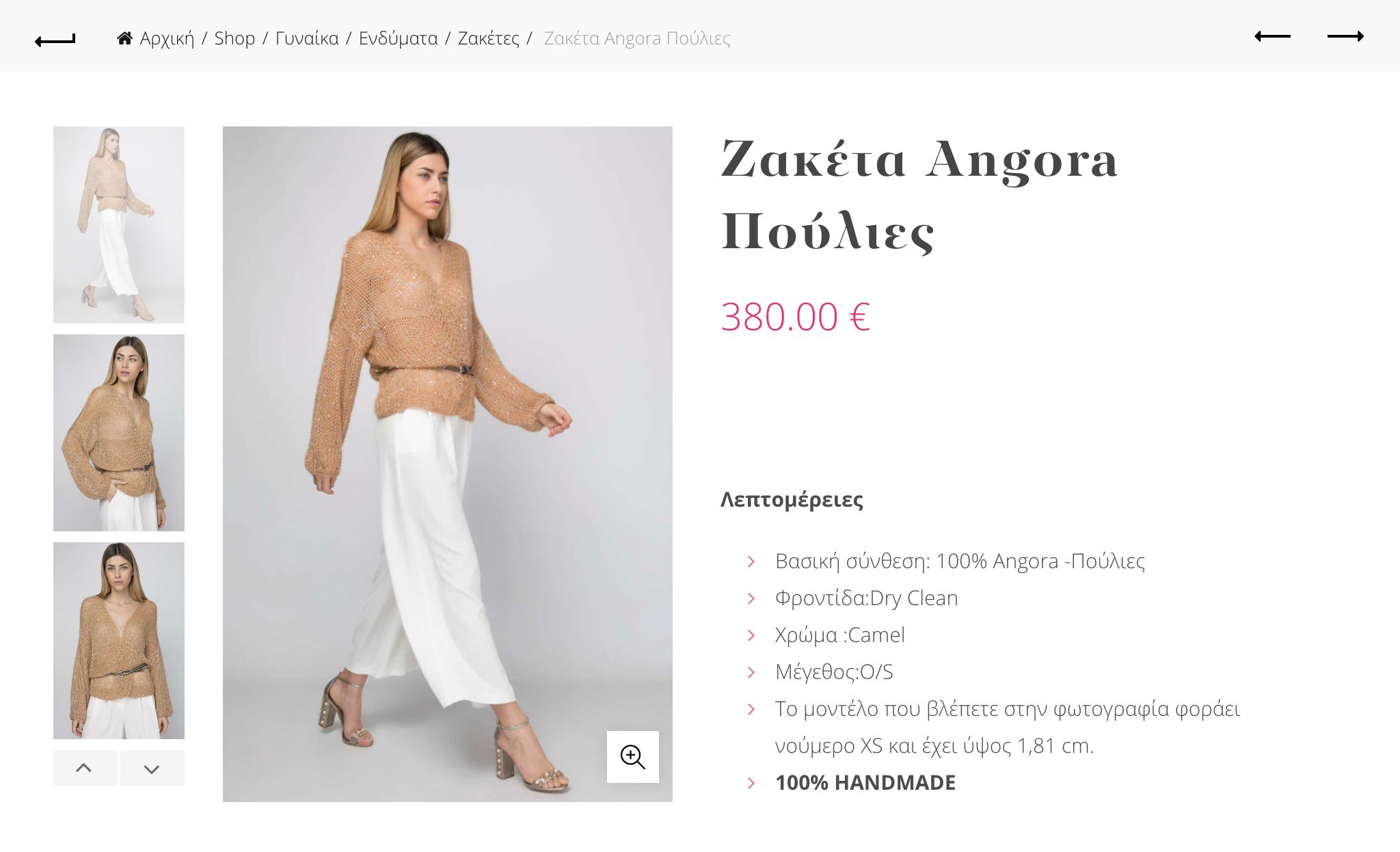
Task: Navigate to Γυναίκα category
Action: pyautogui.click(x=307, y=38)
